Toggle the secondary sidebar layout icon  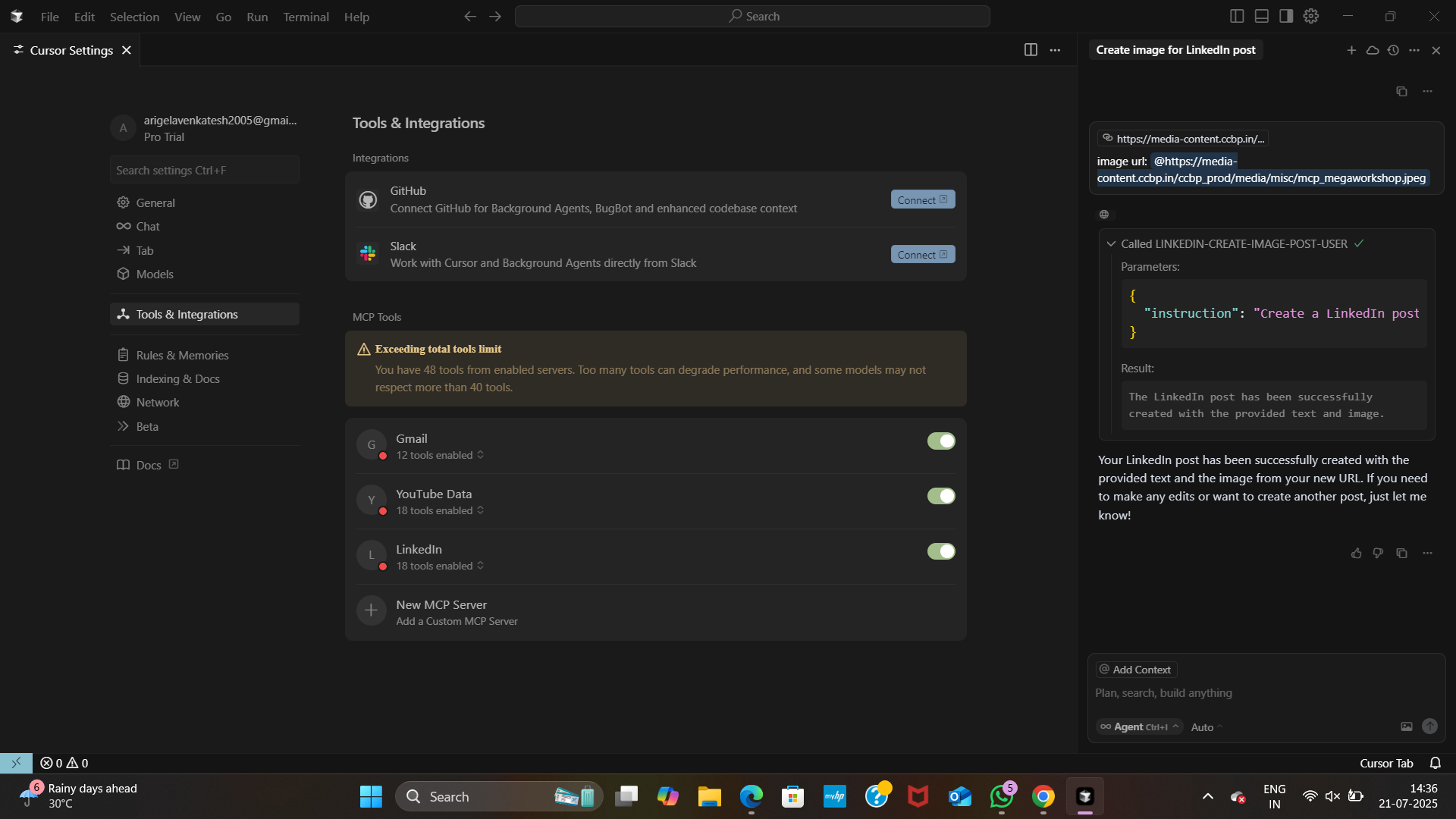[x=1286, y=16]
